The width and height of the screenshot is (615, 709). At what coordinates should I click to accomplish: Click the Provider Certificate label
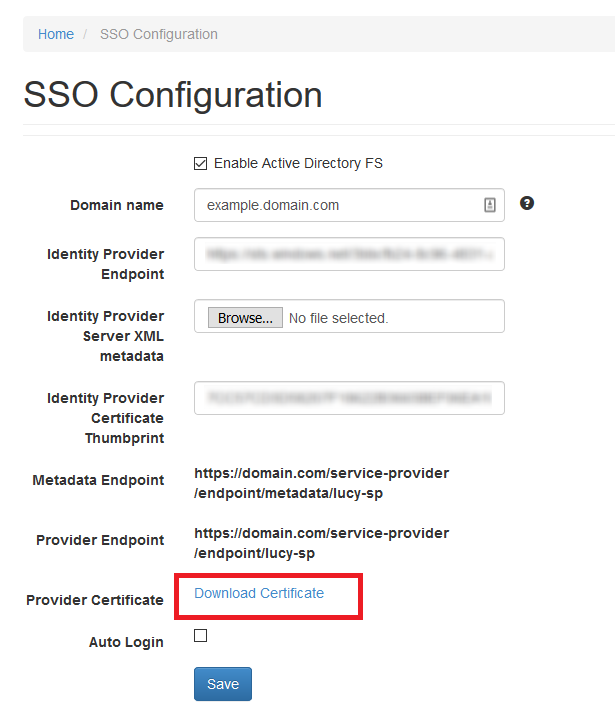coord(95,600)
